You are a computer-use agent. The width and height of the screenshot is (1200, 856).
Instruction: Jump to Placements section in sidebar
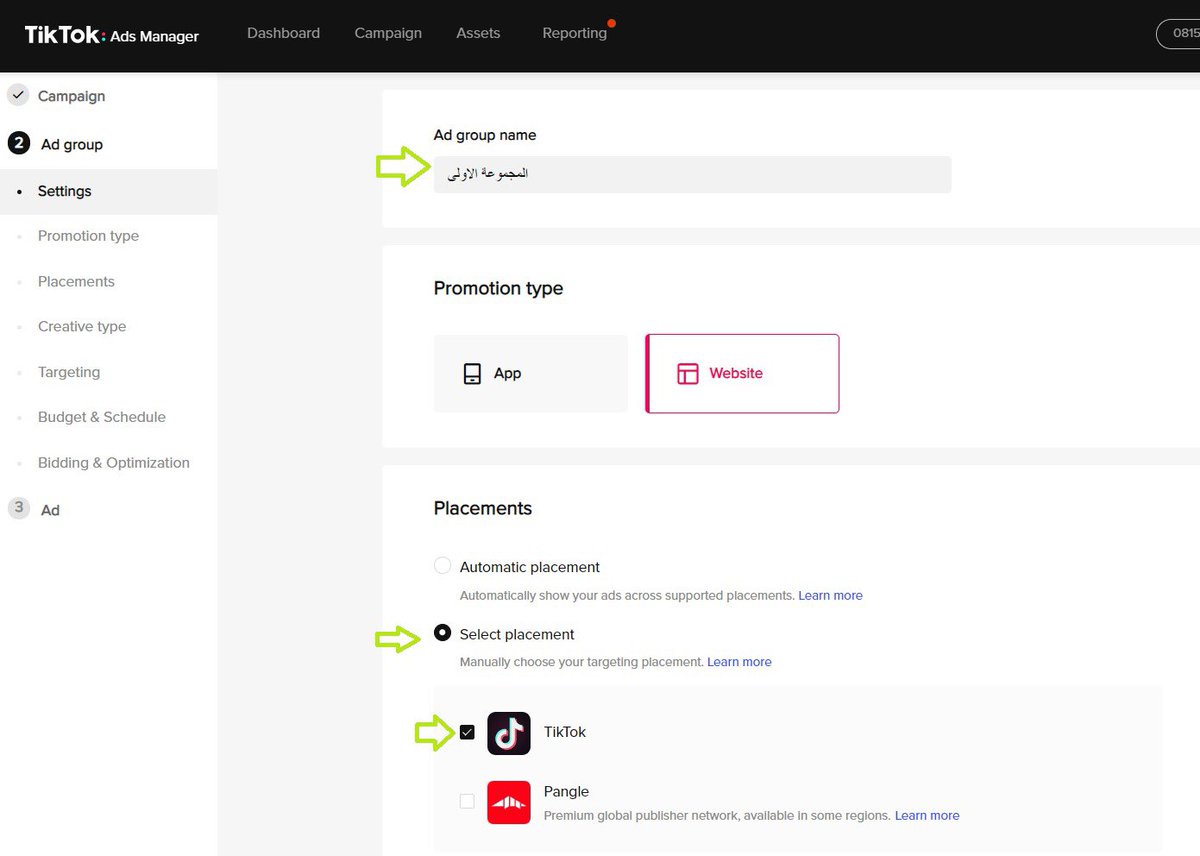coord(76,281)
